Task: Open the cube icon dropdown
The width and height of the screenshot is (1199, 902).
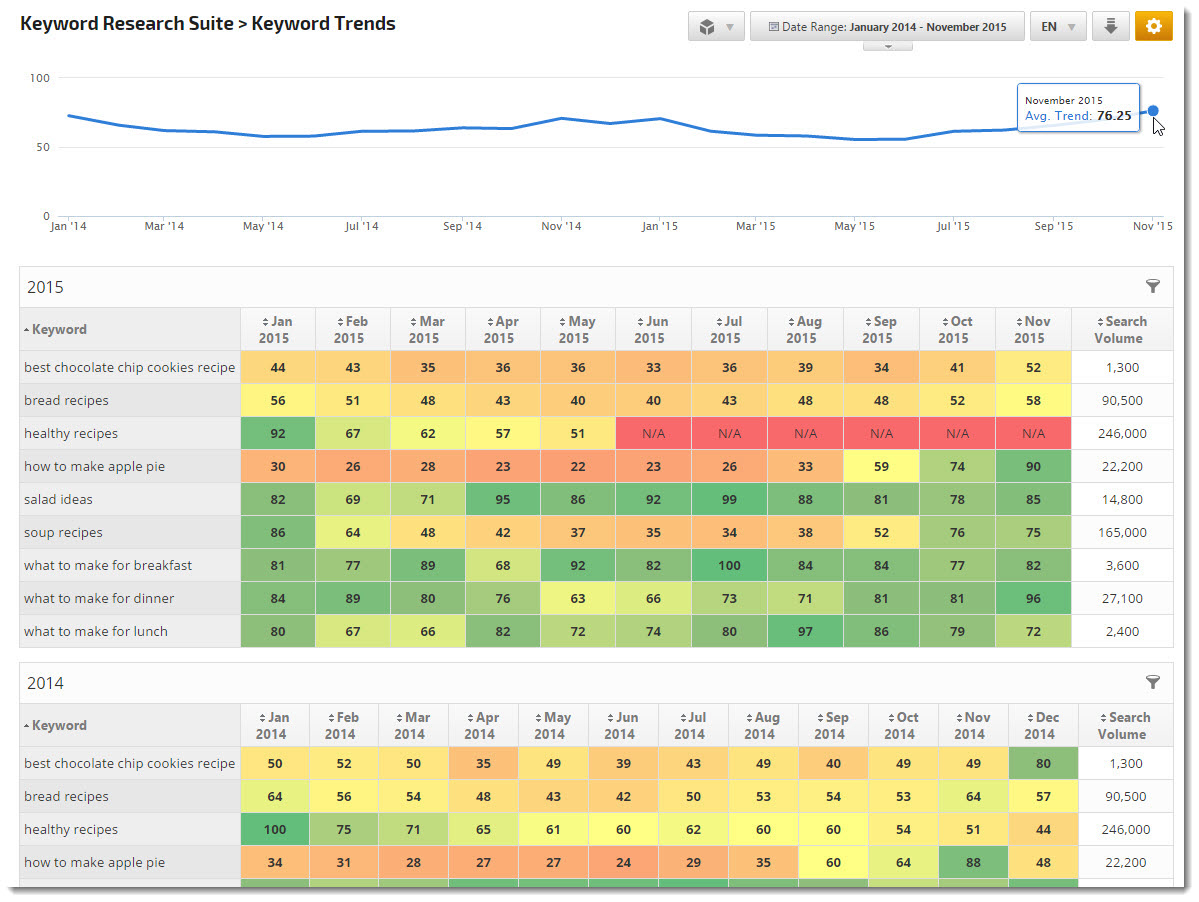Action: 716,27
